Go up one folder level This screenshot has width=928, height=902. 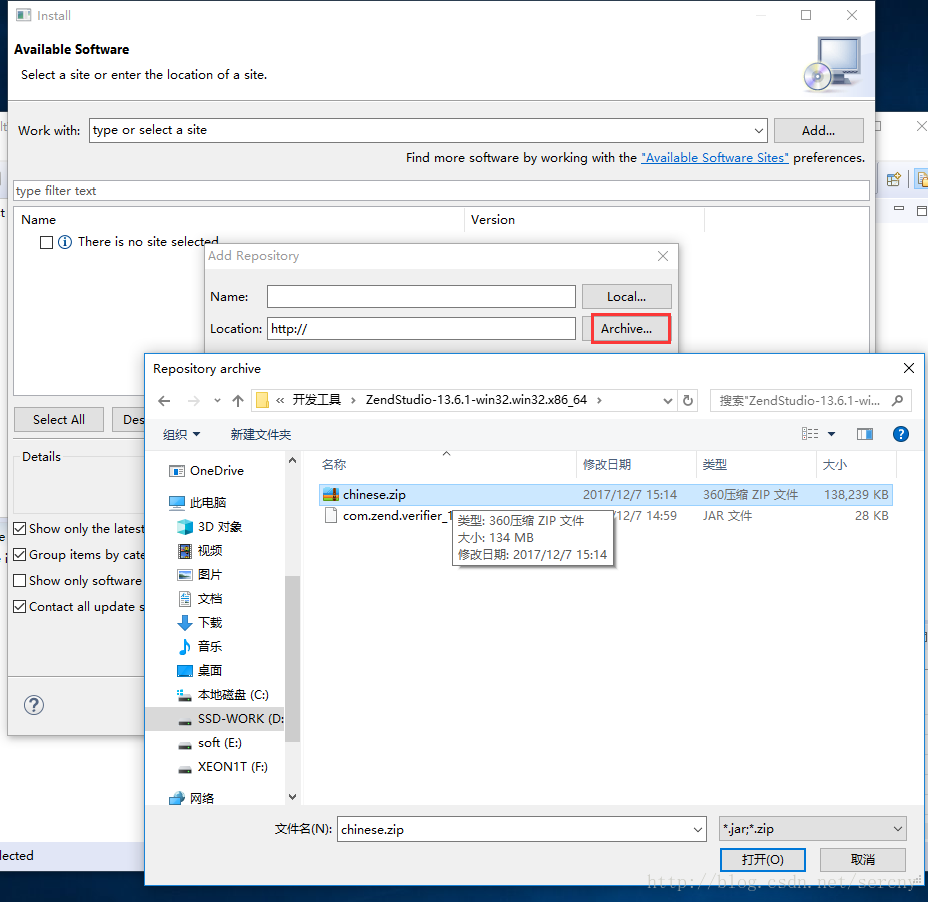pyautogui.click(x=238, y=401)
